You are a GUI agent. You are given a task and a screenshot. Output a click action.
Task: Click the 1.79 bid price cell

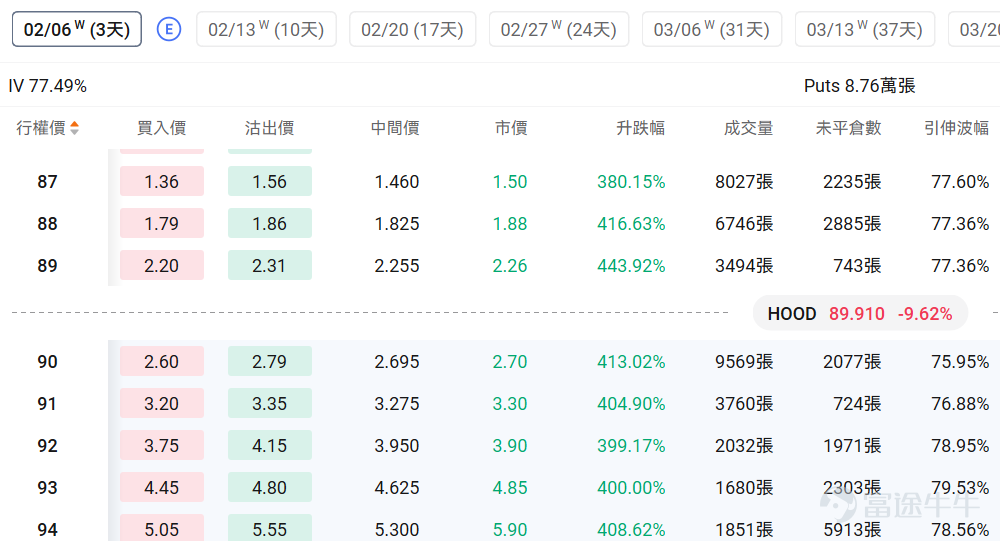coord(162,223)
